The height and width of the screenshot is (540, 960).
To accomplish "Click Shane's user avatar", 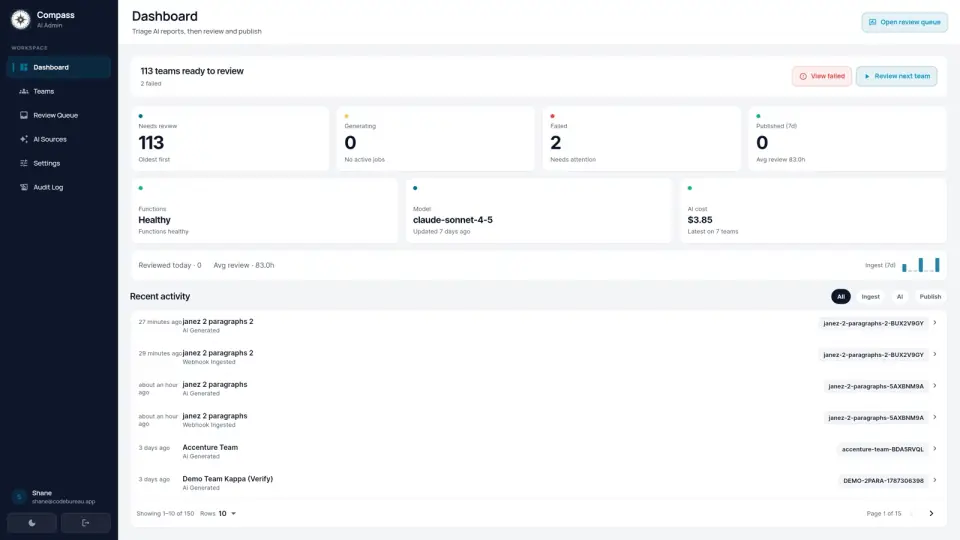I will click(19, 497).
